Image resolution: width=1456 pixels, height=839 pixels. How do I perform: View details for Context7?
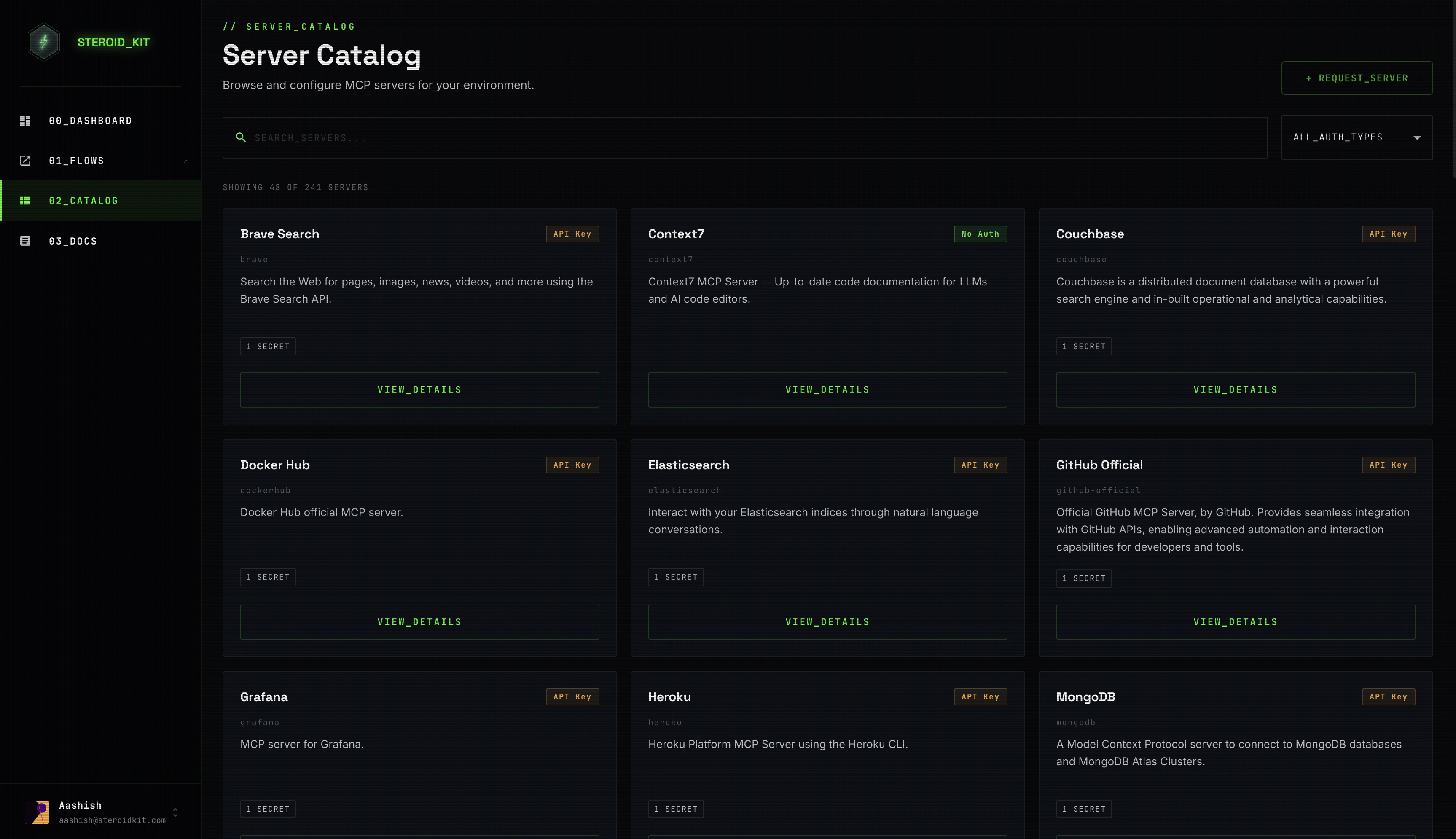(827, 390)
